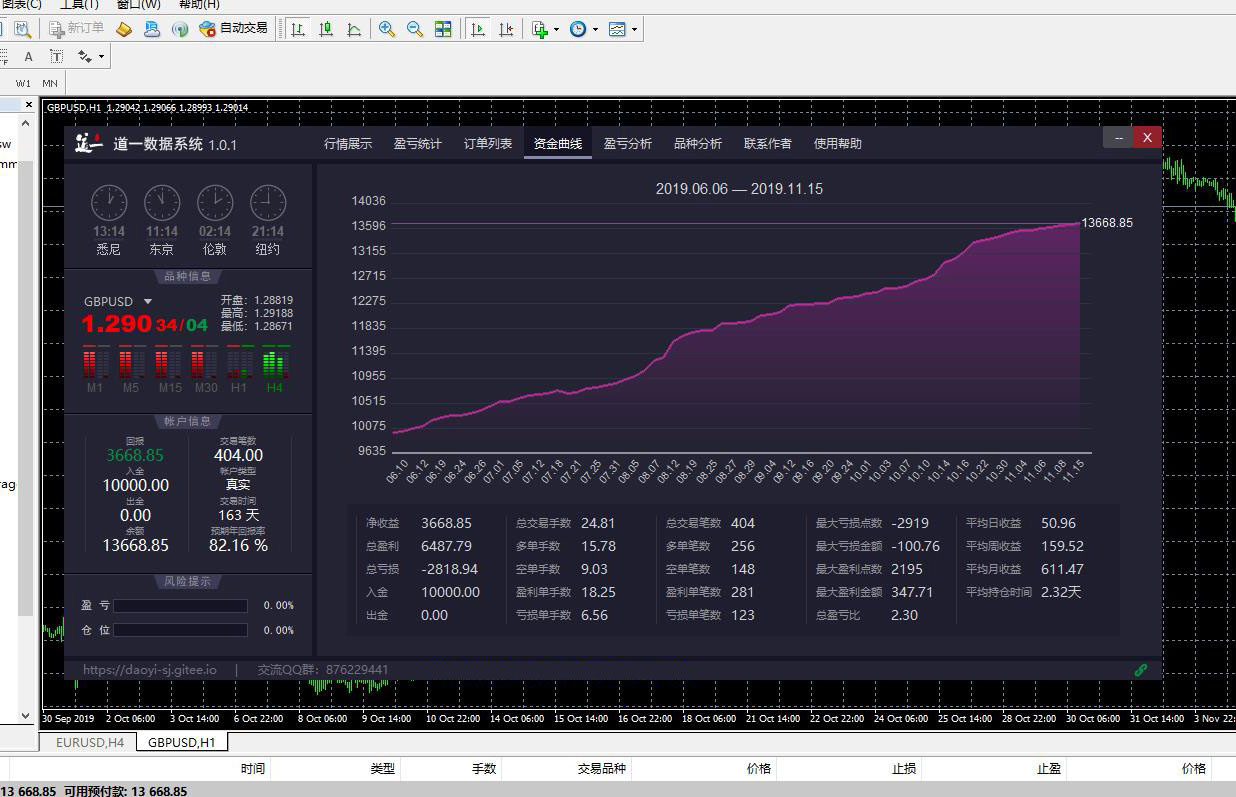The width and height of the screenshot is (1236, 797).
Task: Expand the periodicity clock dropdown arrow
Action: coord(596,29)
